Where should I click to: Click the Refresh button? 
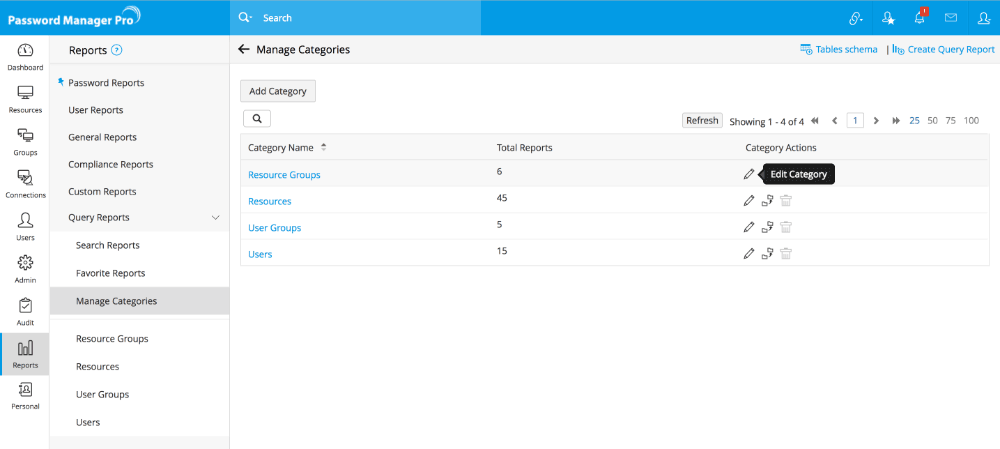tap(702, 121)
